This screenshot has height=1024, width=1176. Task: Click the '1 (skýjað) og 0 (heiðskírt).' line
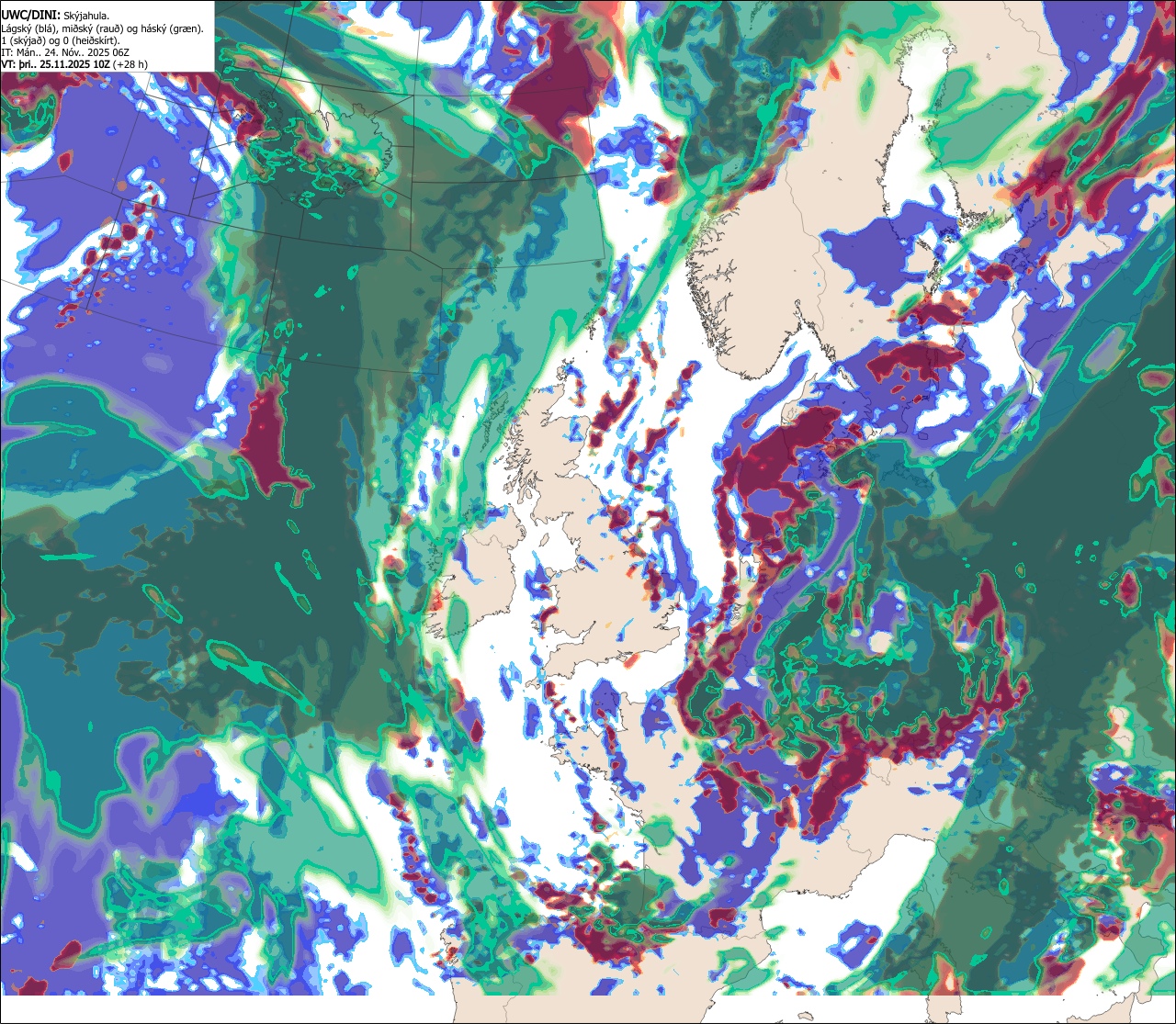click(x=61, y=40)
